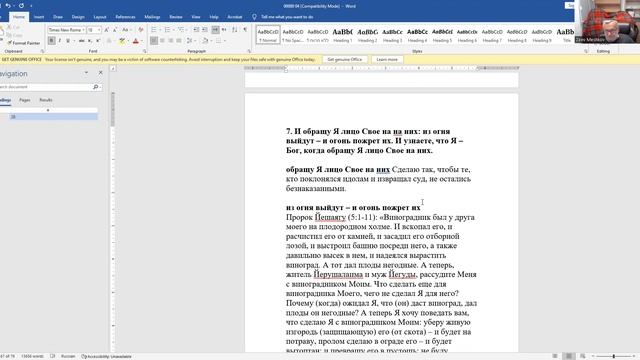
Task: Open Font Color dropdown arrow
Action: coord(142,41)
